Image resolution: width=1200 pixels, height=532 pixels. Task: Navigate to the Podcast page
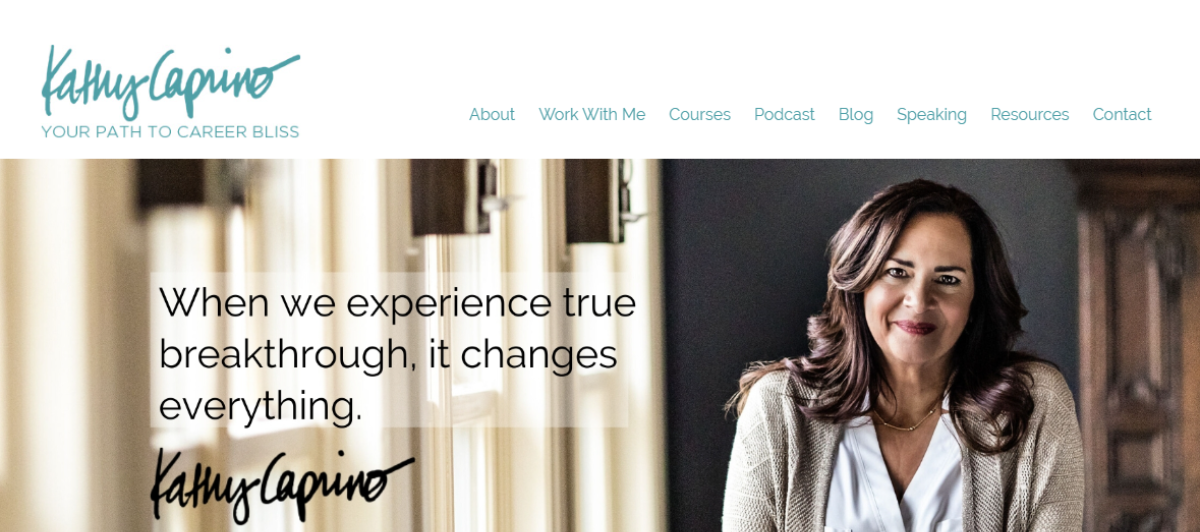click(x=784, y=114)
